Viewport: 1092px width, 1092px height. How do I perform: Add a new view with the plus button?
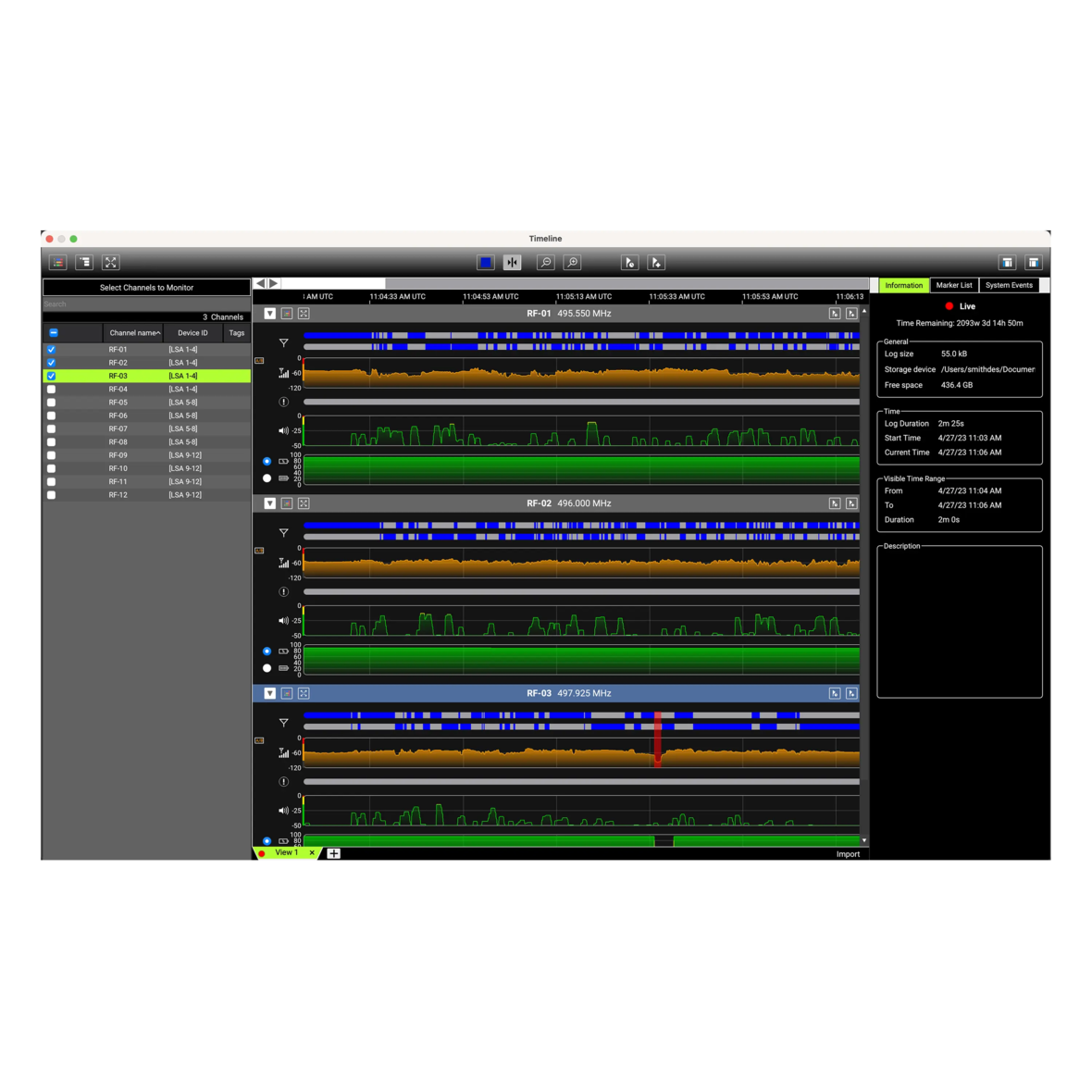point(333,854)
